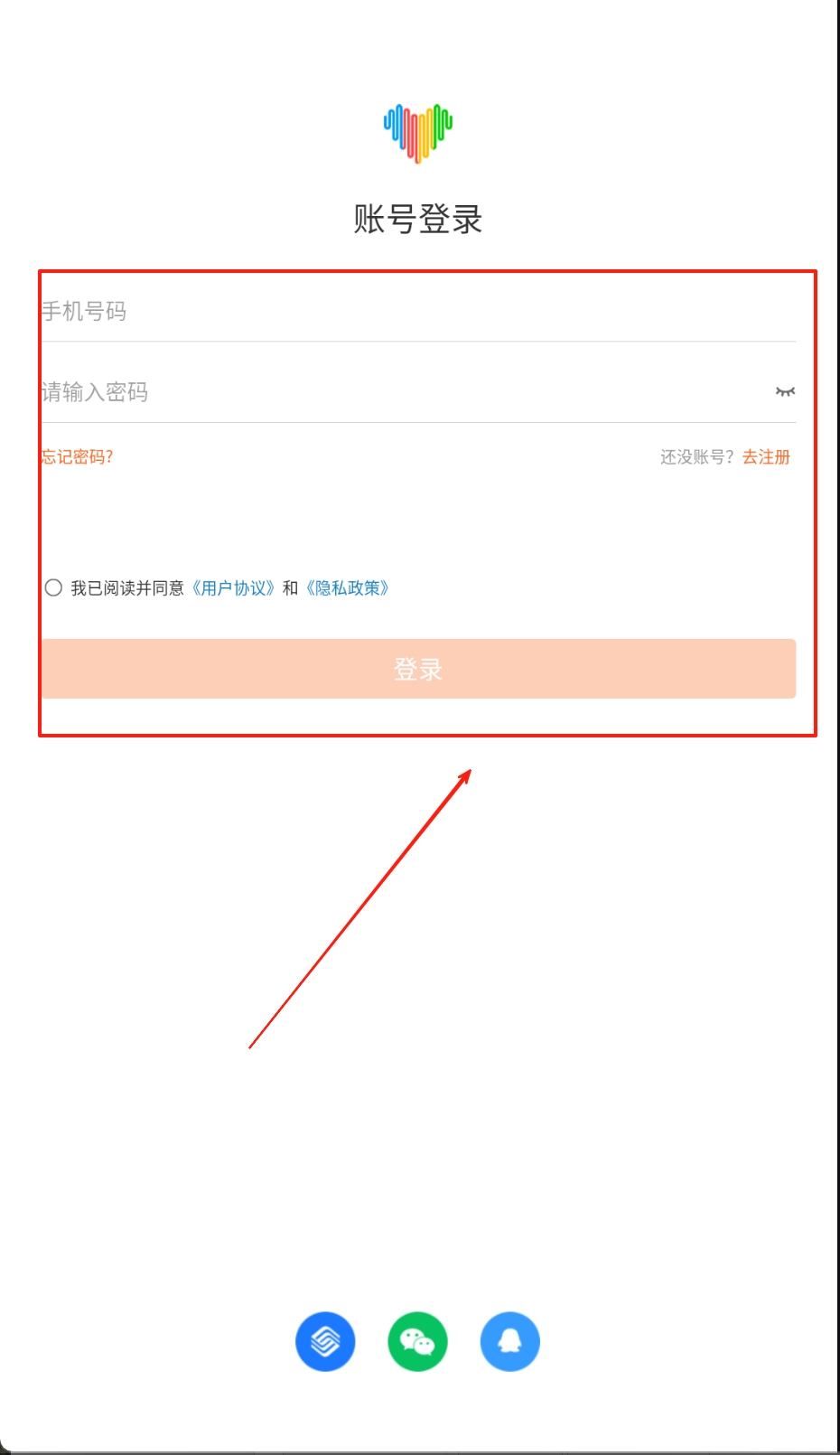View the 《隐私政策》 privacy policy
The height and width of the screenshot is (1455, 840).
pos(348,588)
